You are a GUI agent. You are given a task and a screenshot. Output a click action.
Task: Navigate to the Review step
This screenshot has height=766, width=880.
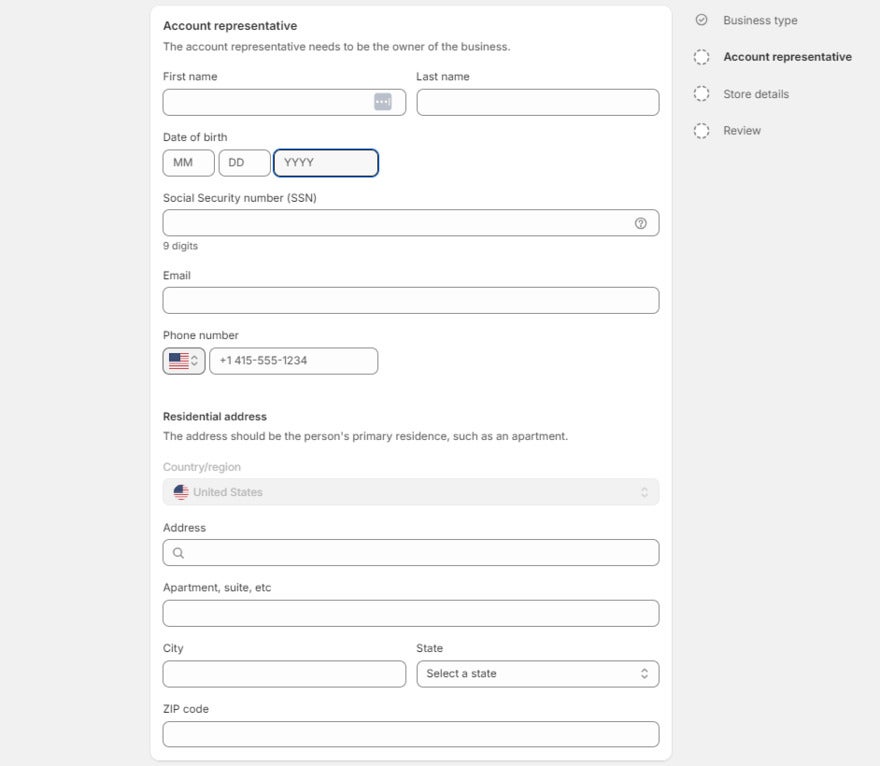point(741,130)
